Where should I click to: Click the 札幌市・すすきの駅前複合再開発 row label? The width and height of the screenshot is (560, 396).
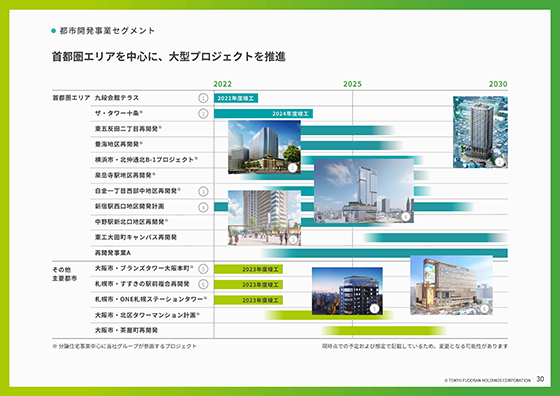[142, 284]
